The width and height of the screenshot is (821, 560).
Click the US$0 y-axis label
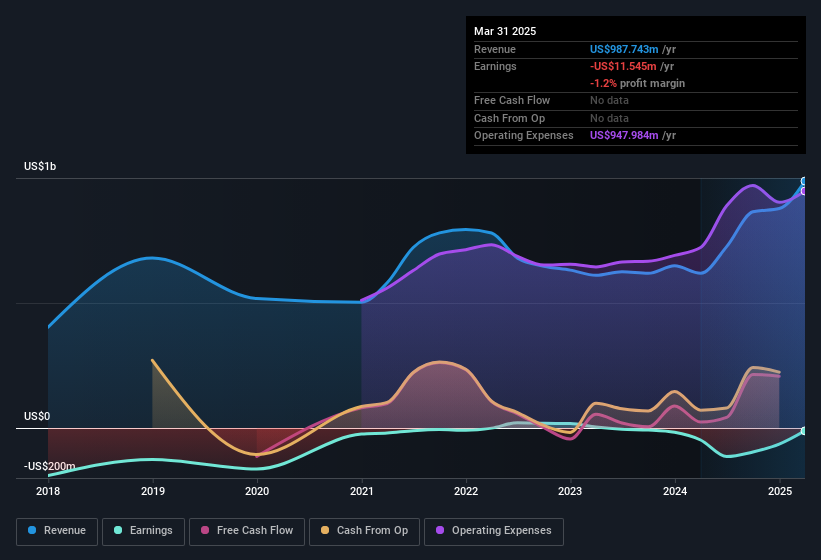(x=37, y=416)
